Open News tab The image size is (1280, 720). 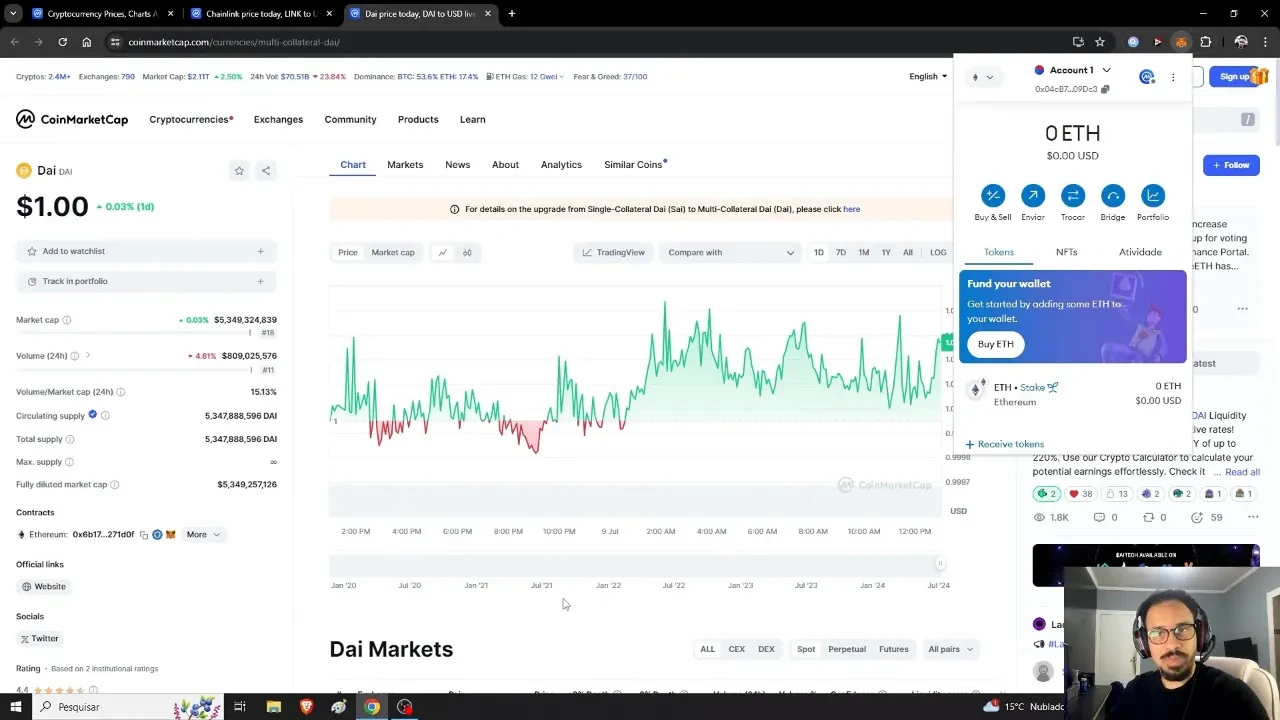457,165
